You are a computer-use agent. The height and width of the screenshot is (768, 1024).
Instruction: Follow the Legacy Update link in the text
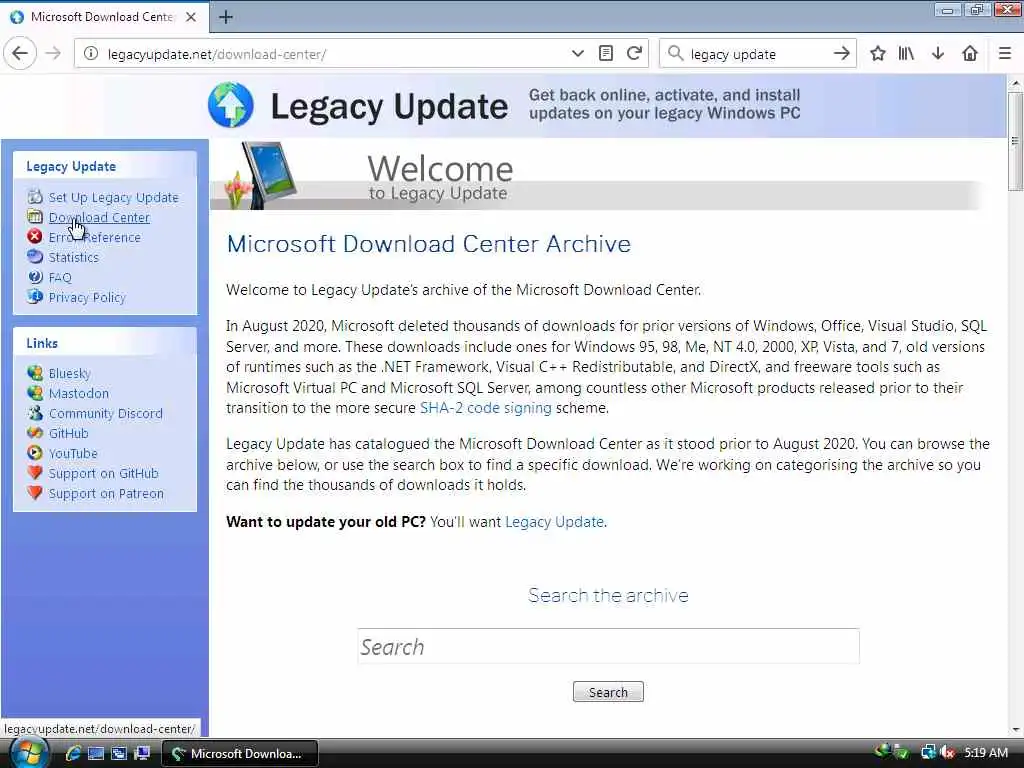[554, 522]
